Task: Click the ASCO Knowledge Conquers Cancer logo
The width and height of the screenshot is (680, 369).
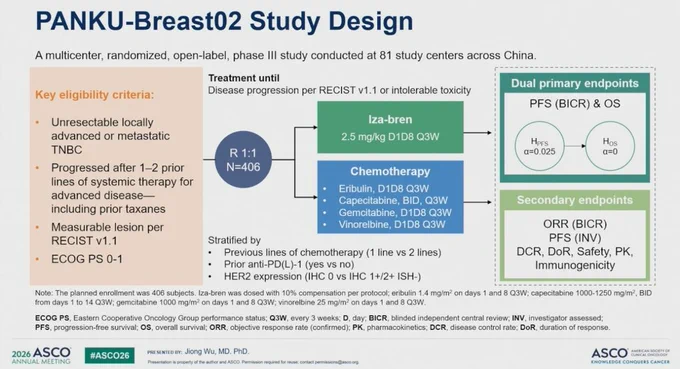Action: click(630, 355)
